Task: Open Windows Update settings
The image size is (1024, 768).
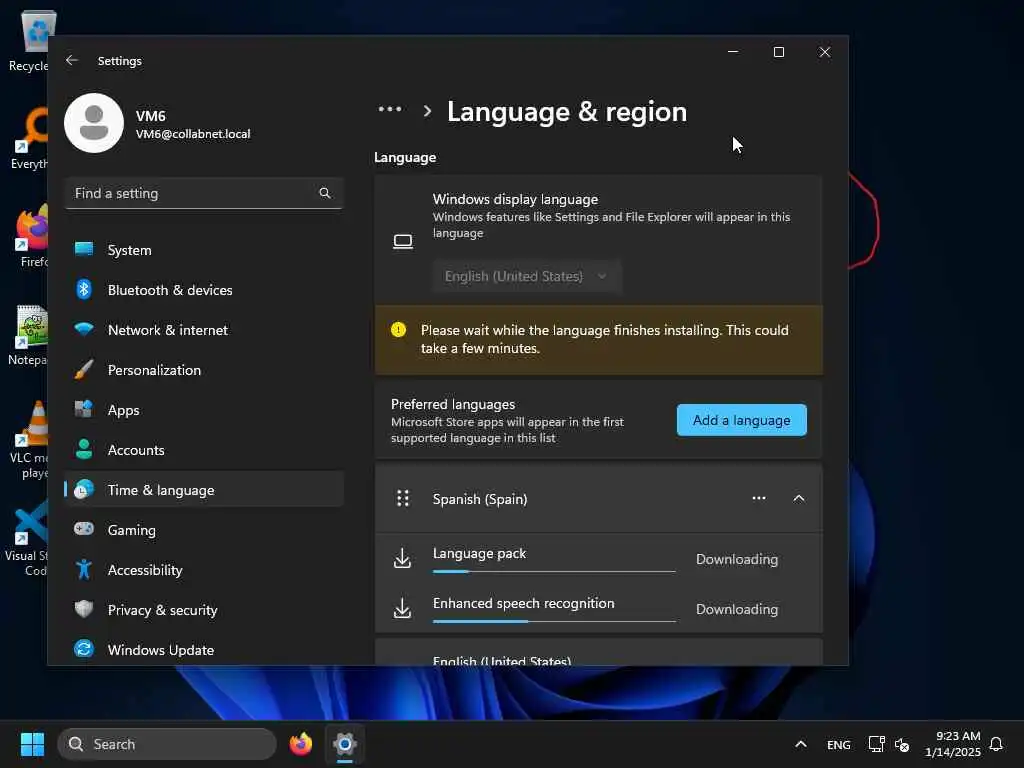Action: coord(204,649)
